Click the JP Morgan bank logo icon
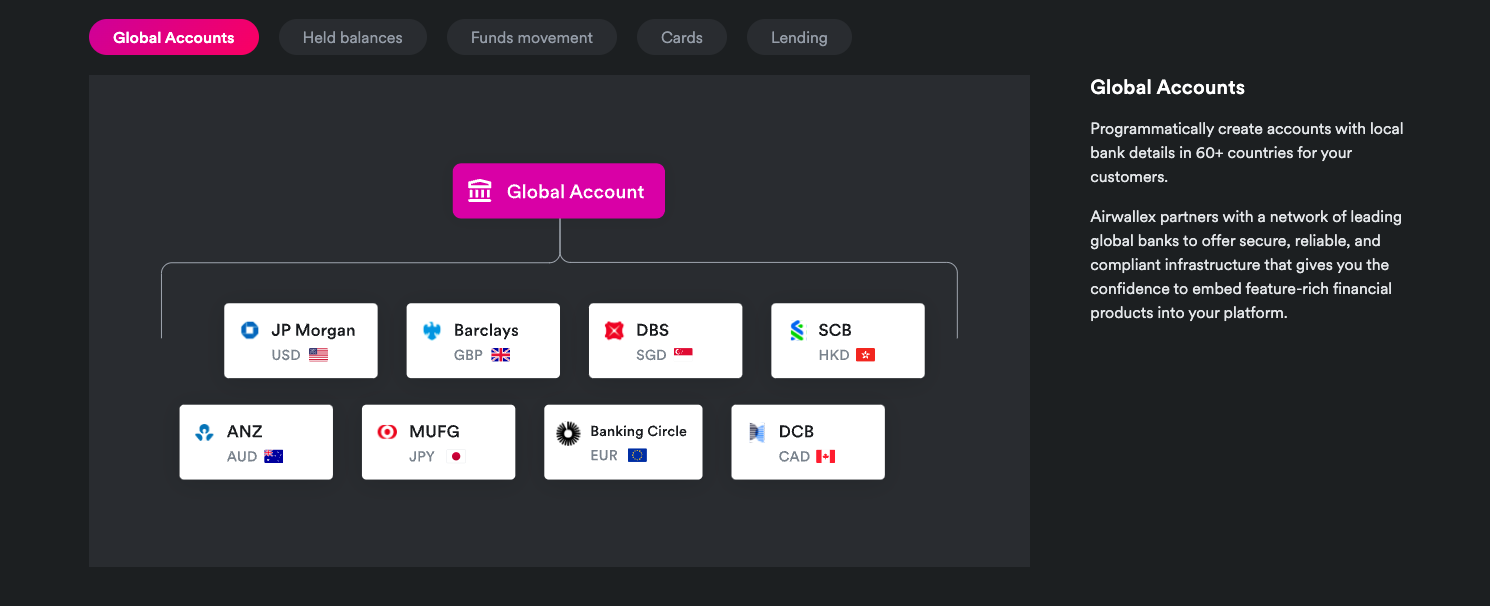This screenshot has width=1490, height=606. tap(250, 330)
